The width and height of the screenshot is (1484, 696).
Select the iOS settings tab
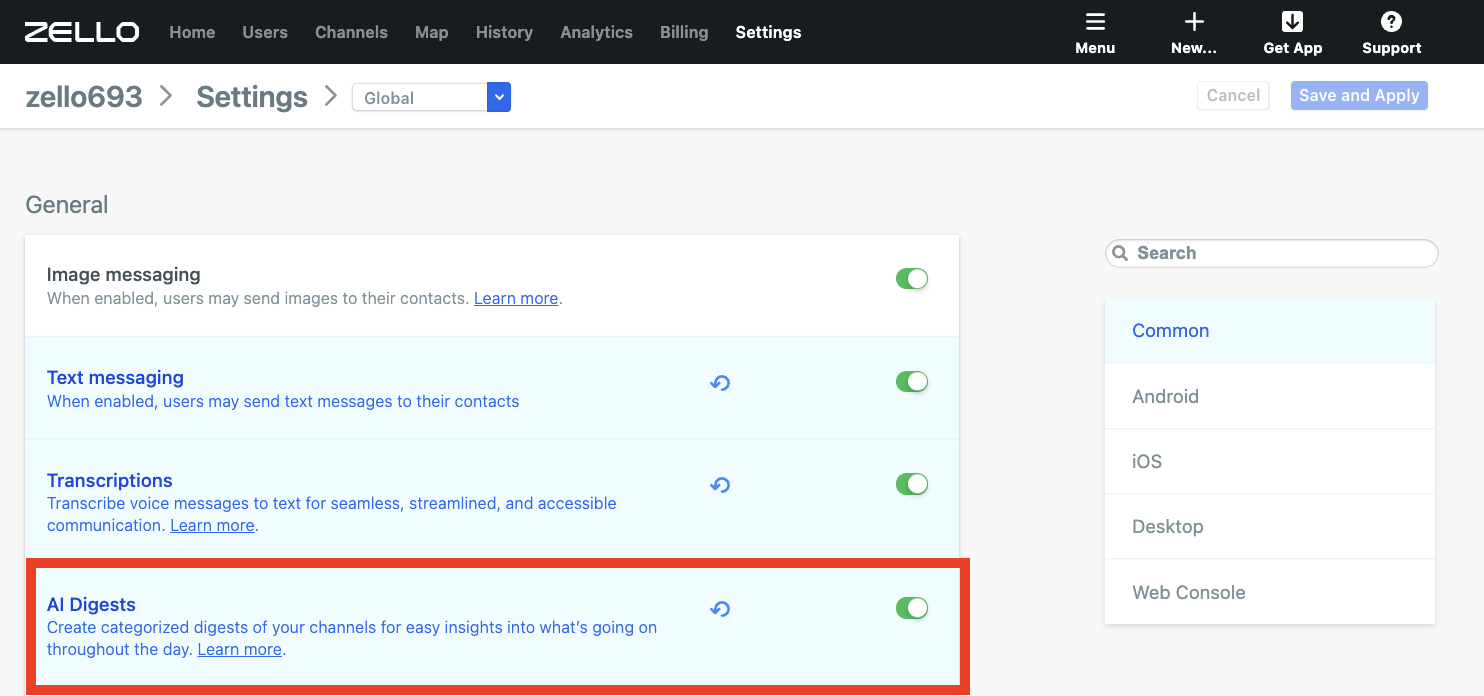click(1270, 461)
